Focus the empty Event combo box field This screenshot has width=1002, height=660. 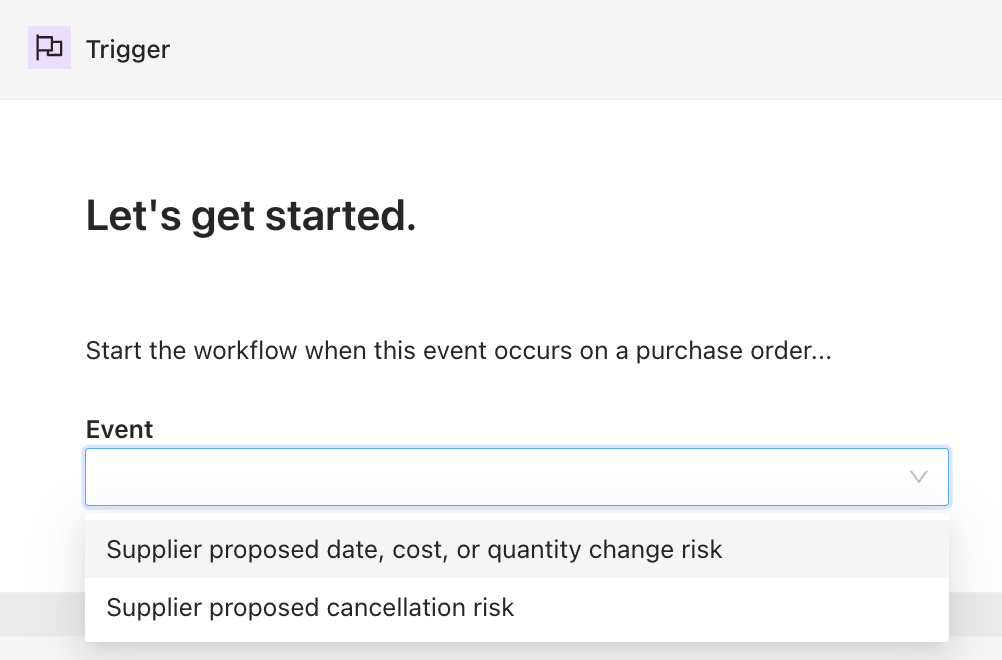pyautogui.click(x=517, y=477)
